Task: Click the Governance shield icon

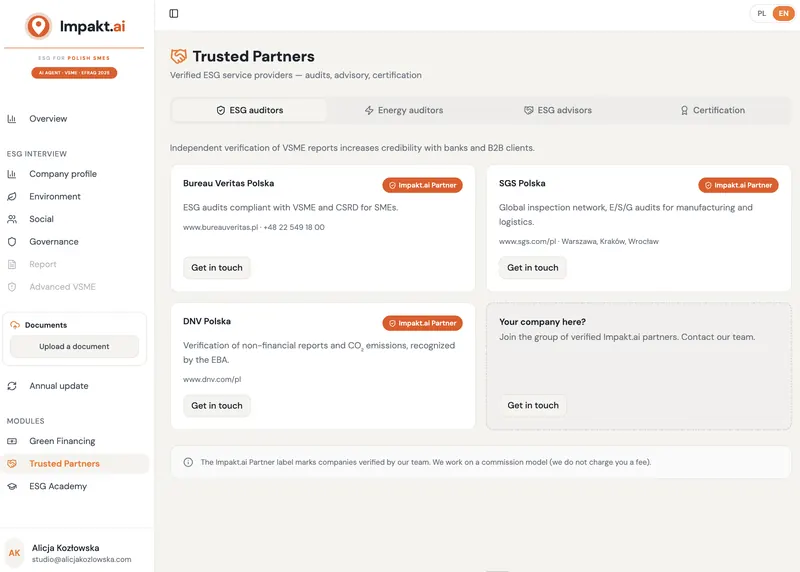Action: pos(12,242)
